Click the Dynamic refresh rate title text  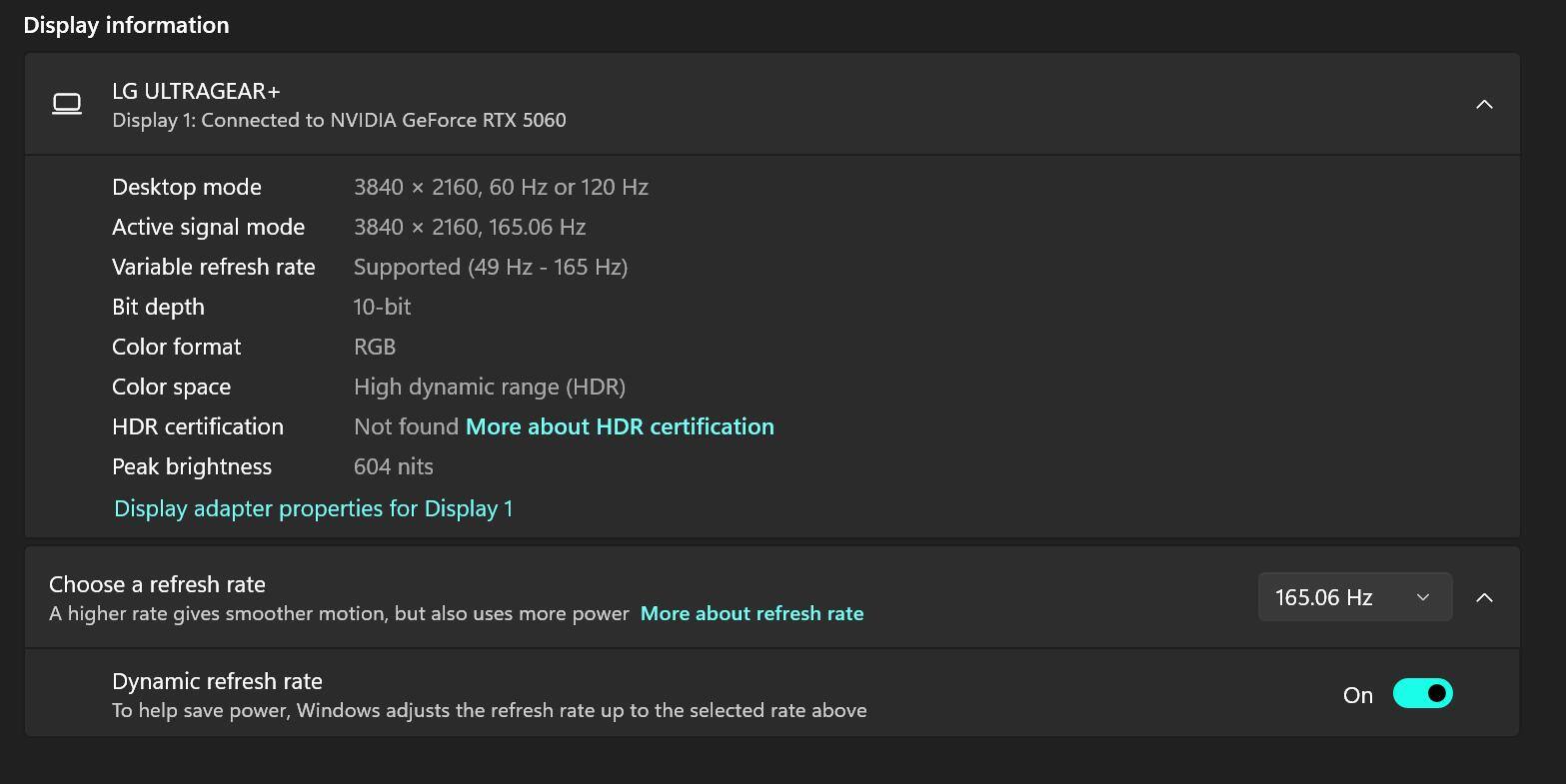(x=217, y=681)
